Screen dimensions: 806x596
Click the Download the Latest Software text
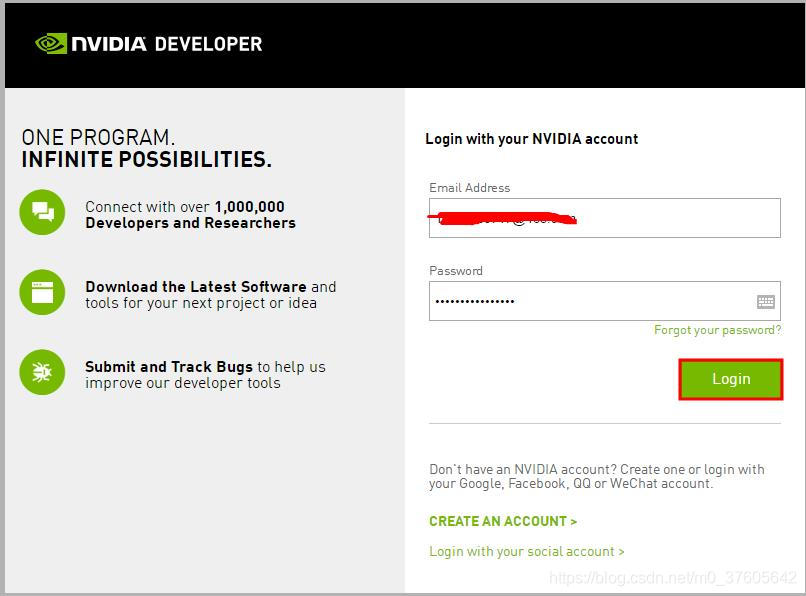[x=196, y=286]
